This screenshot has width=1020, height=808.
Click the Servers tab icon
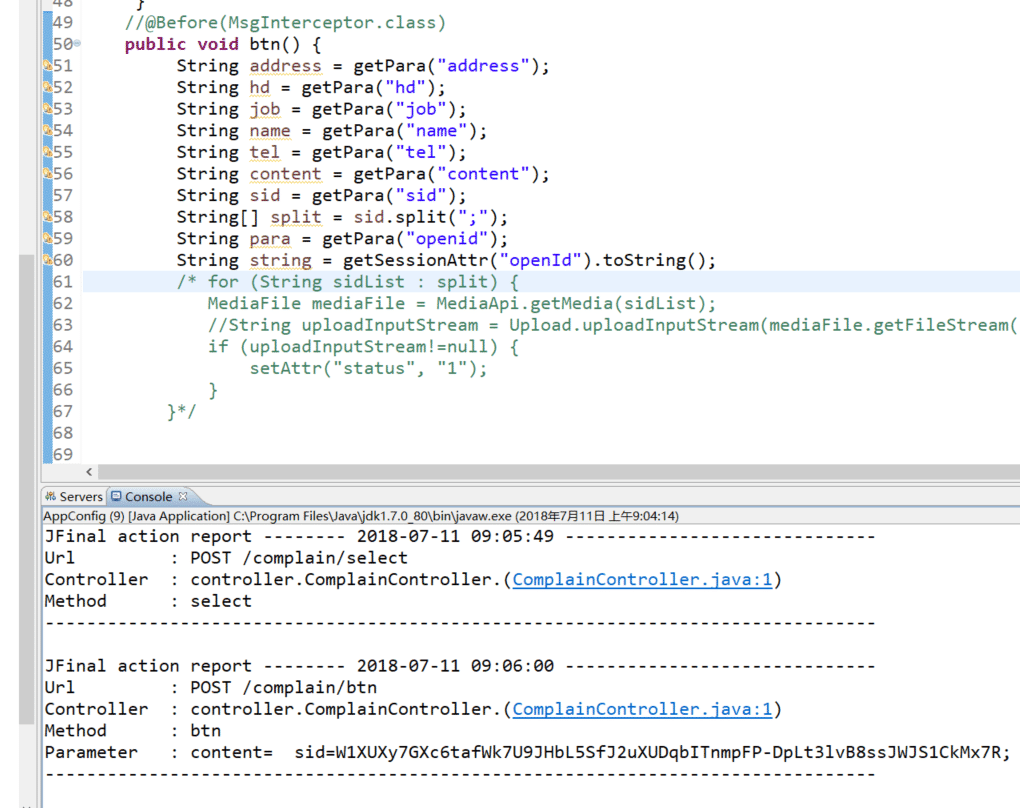coord(50,496)
